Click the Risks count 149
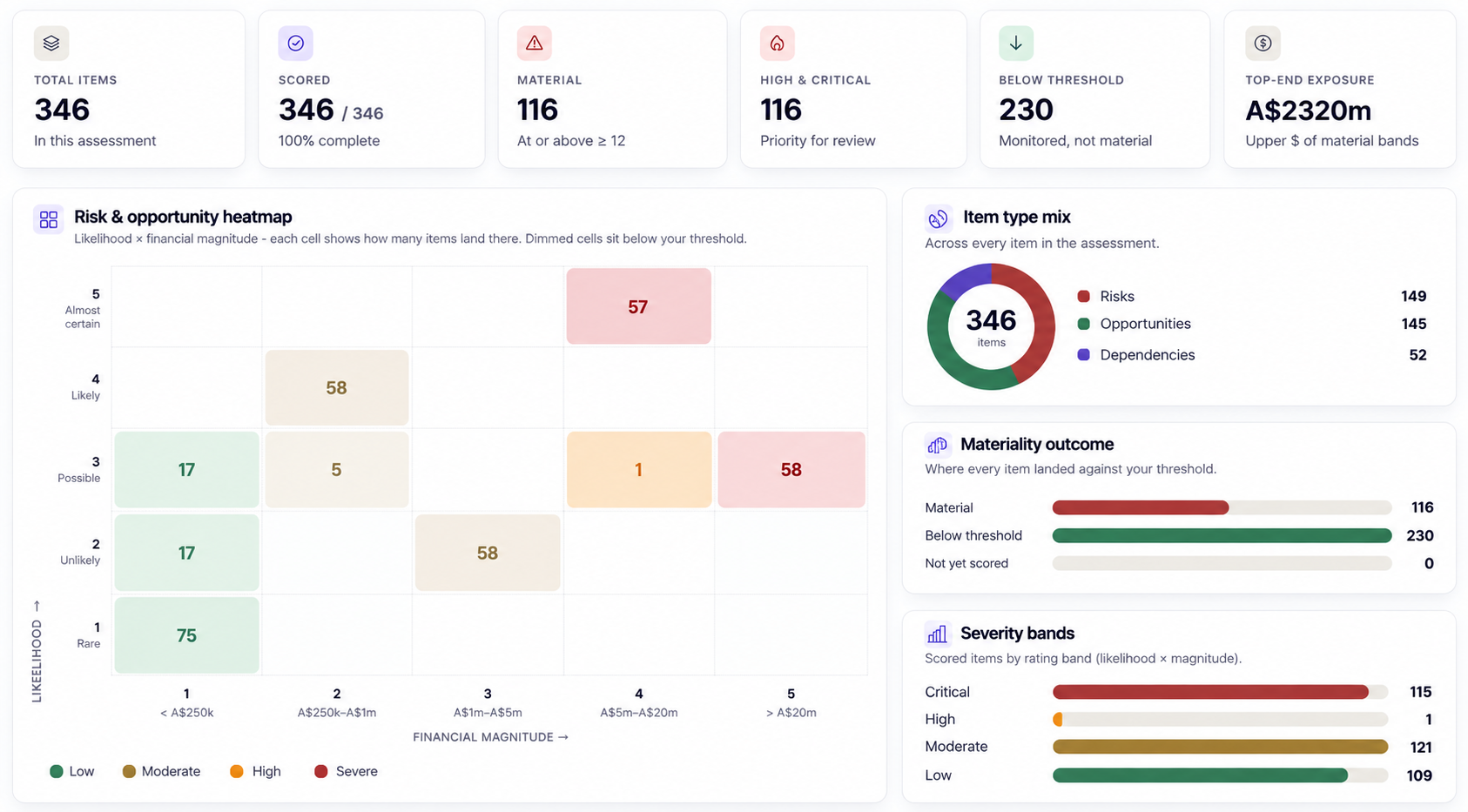The image size is (1468, 812). (1413, 296)
